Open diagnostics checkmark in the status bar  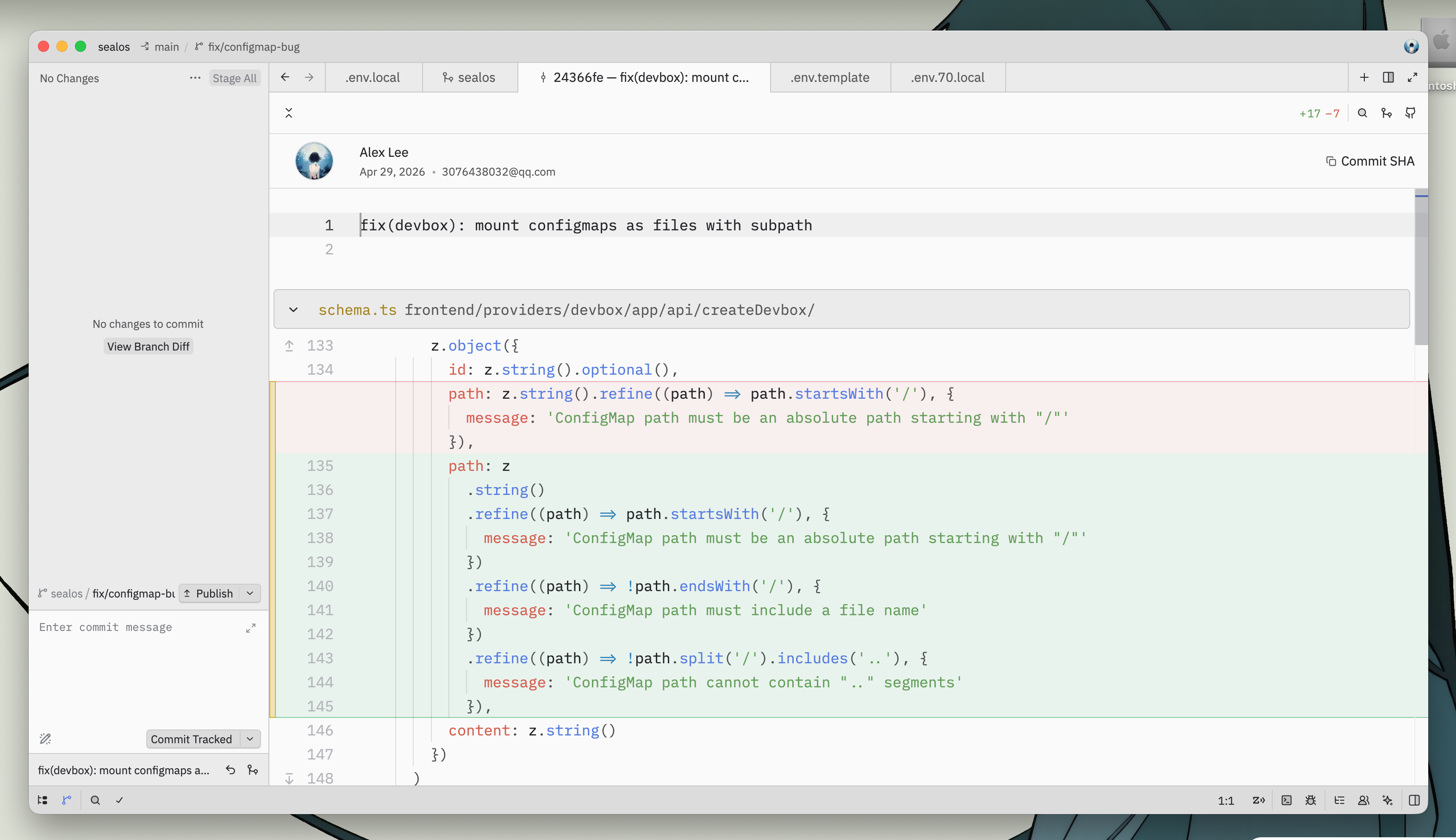coord(119,800)
